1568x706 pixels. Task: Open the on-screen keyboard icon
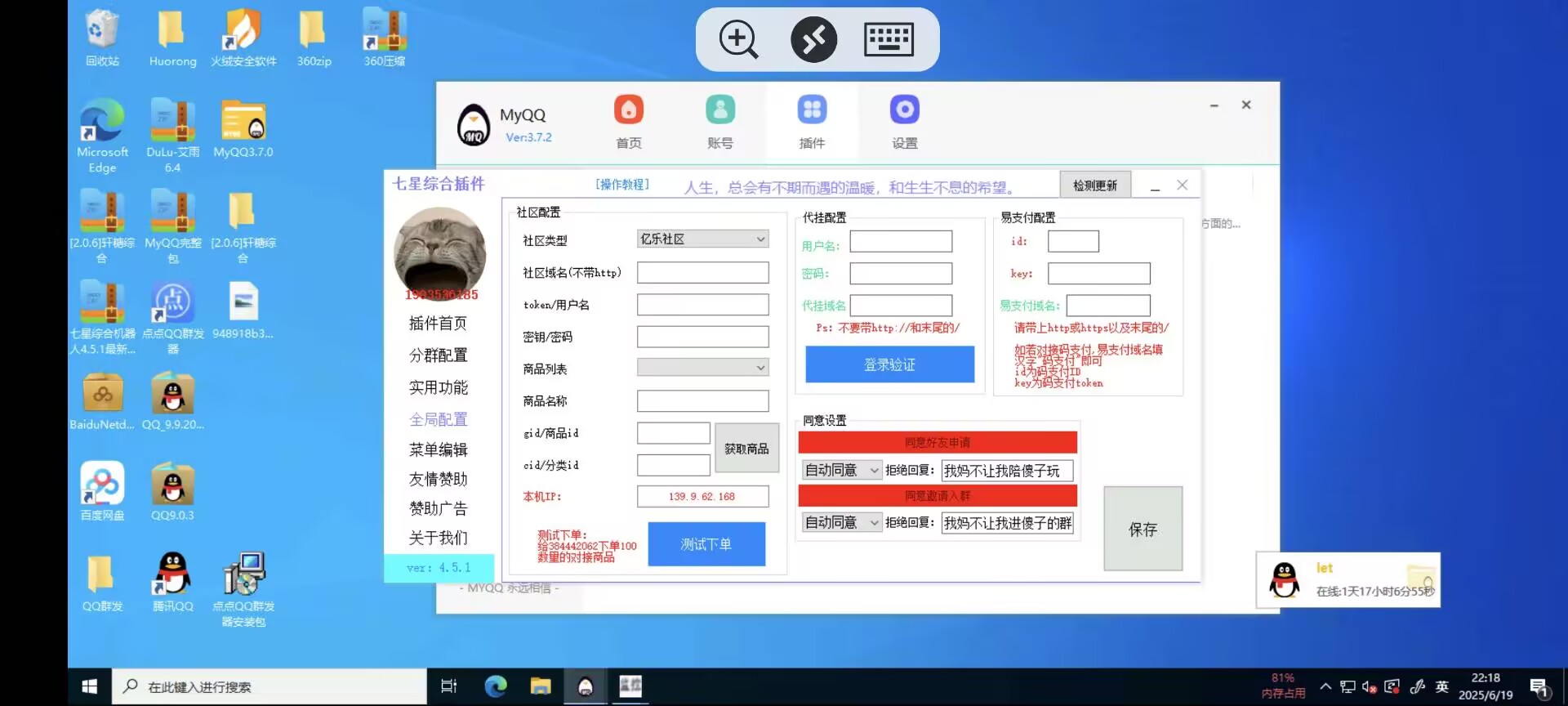point(889,39)
